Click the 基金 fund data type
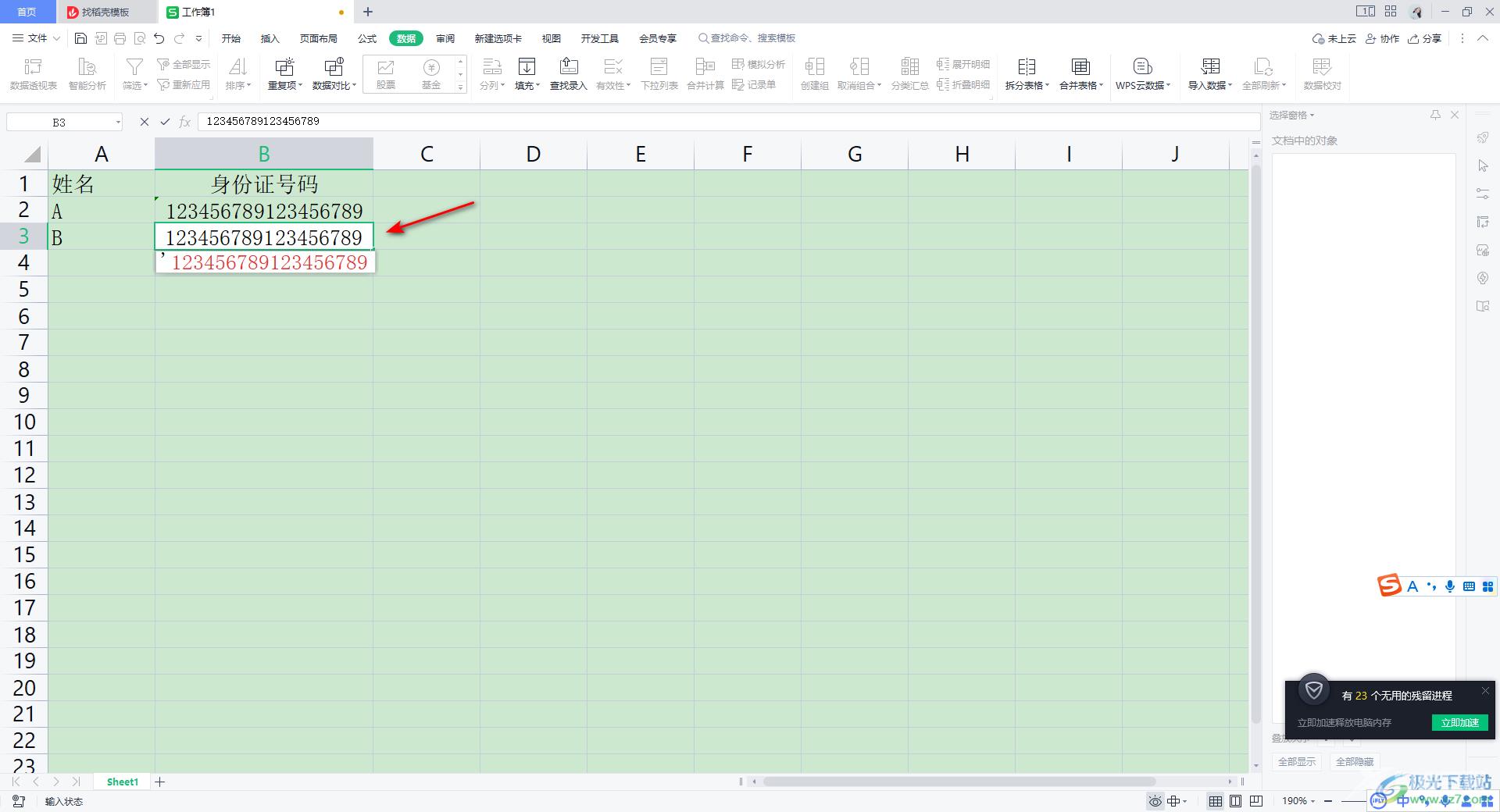This screenshot has height=812, width=1500. tap(431, 75)
